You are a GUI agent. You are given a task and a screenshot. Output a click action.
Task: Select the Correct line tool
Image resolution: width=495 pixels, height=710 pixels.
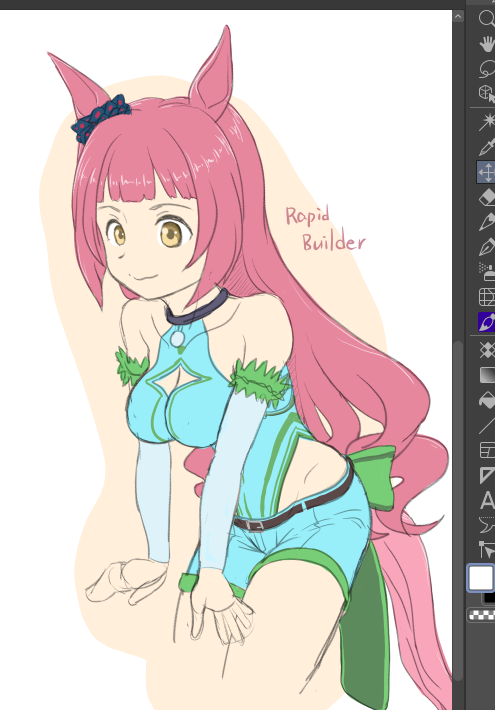[487, 550]
